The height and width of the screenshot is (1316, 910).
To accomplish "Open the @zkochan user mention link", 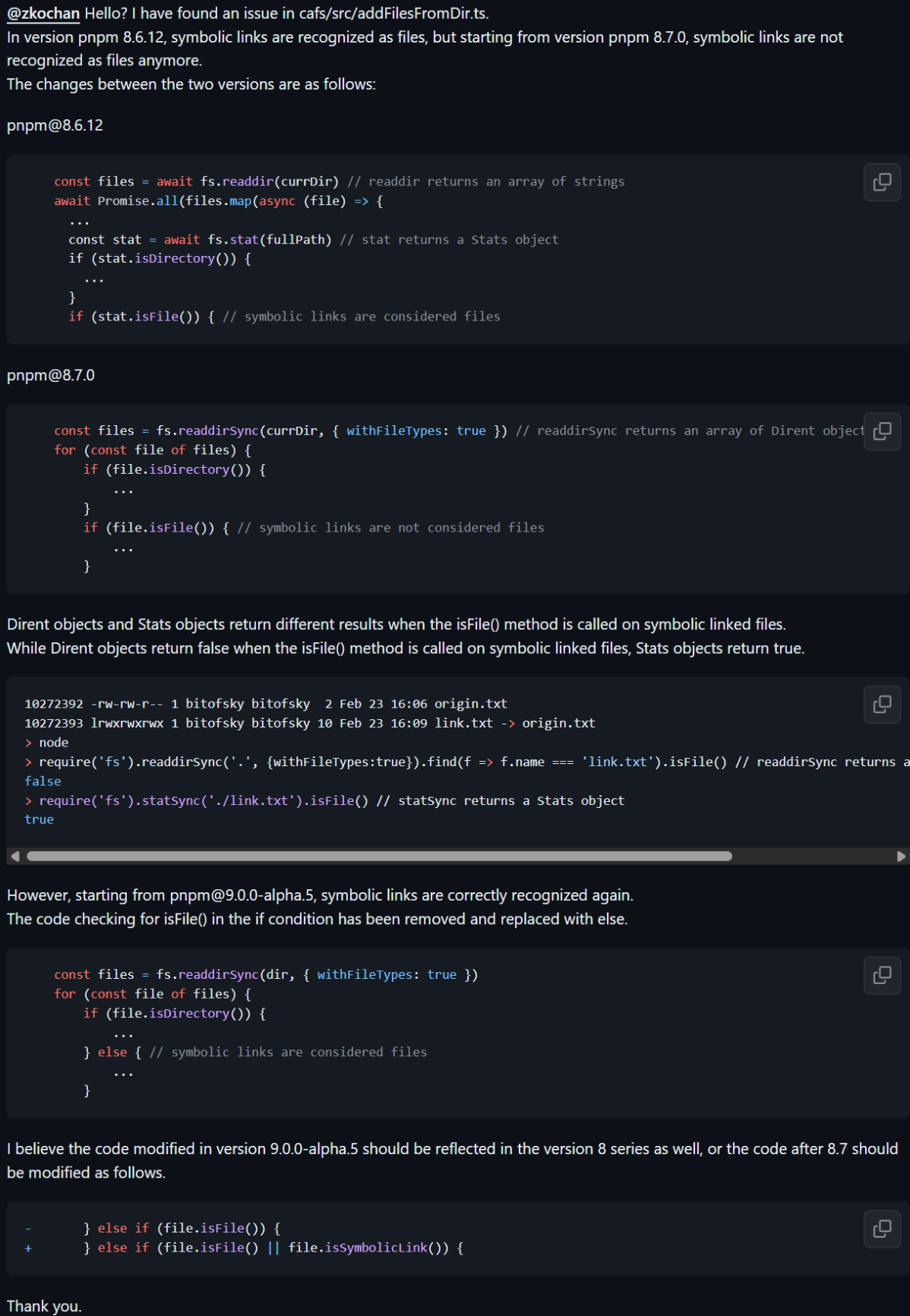I will click(43, 13).
